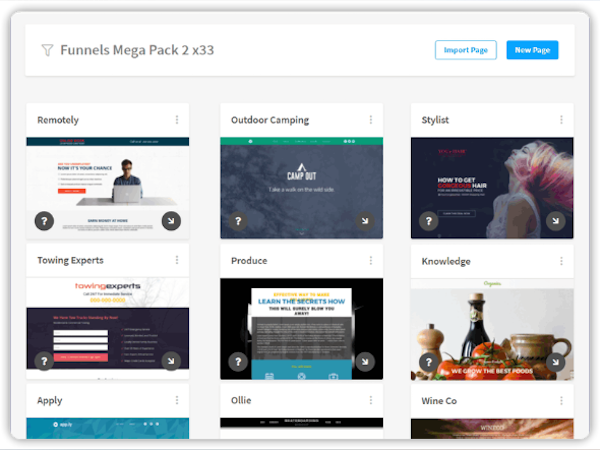Screen dimensions: 600x450
Task: Click the 'Apply' card title
Action: pyautogui.click(x=49, y=401)
